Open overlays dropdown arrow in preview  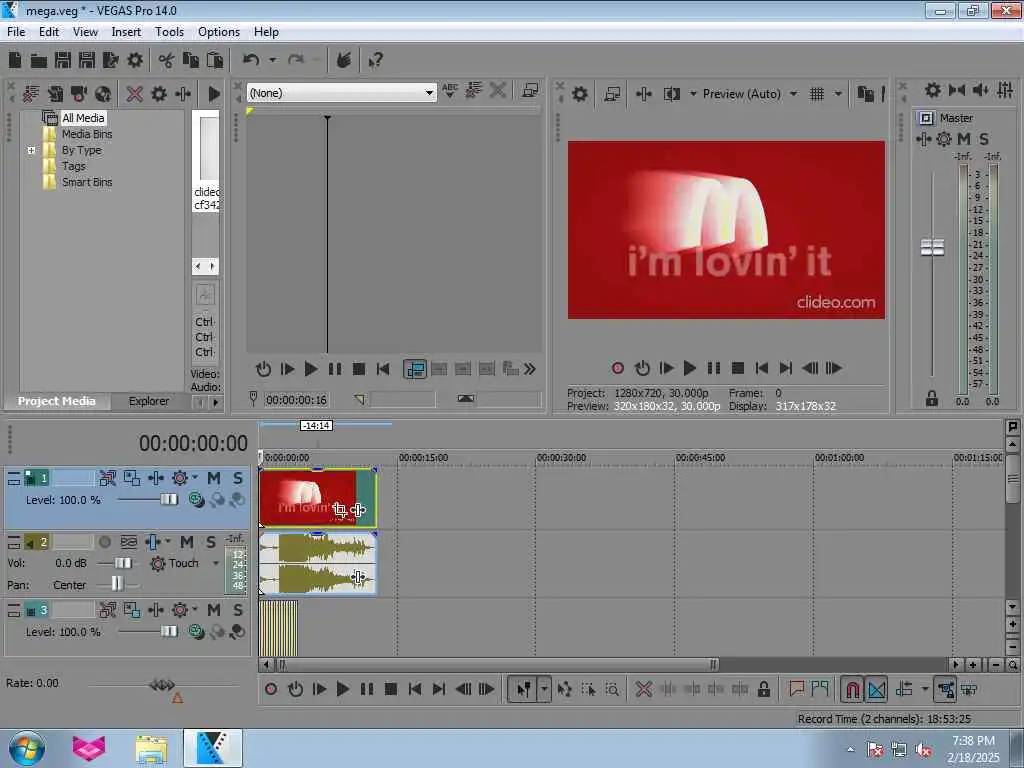pos(838,94)
